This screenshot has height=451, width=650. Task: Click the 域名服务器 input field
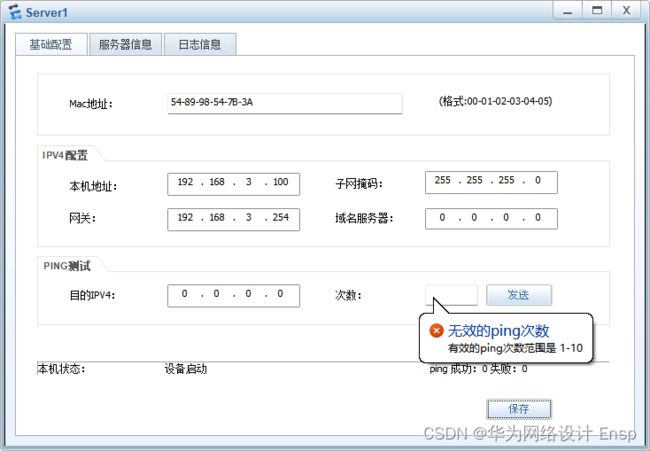point(491,218)
